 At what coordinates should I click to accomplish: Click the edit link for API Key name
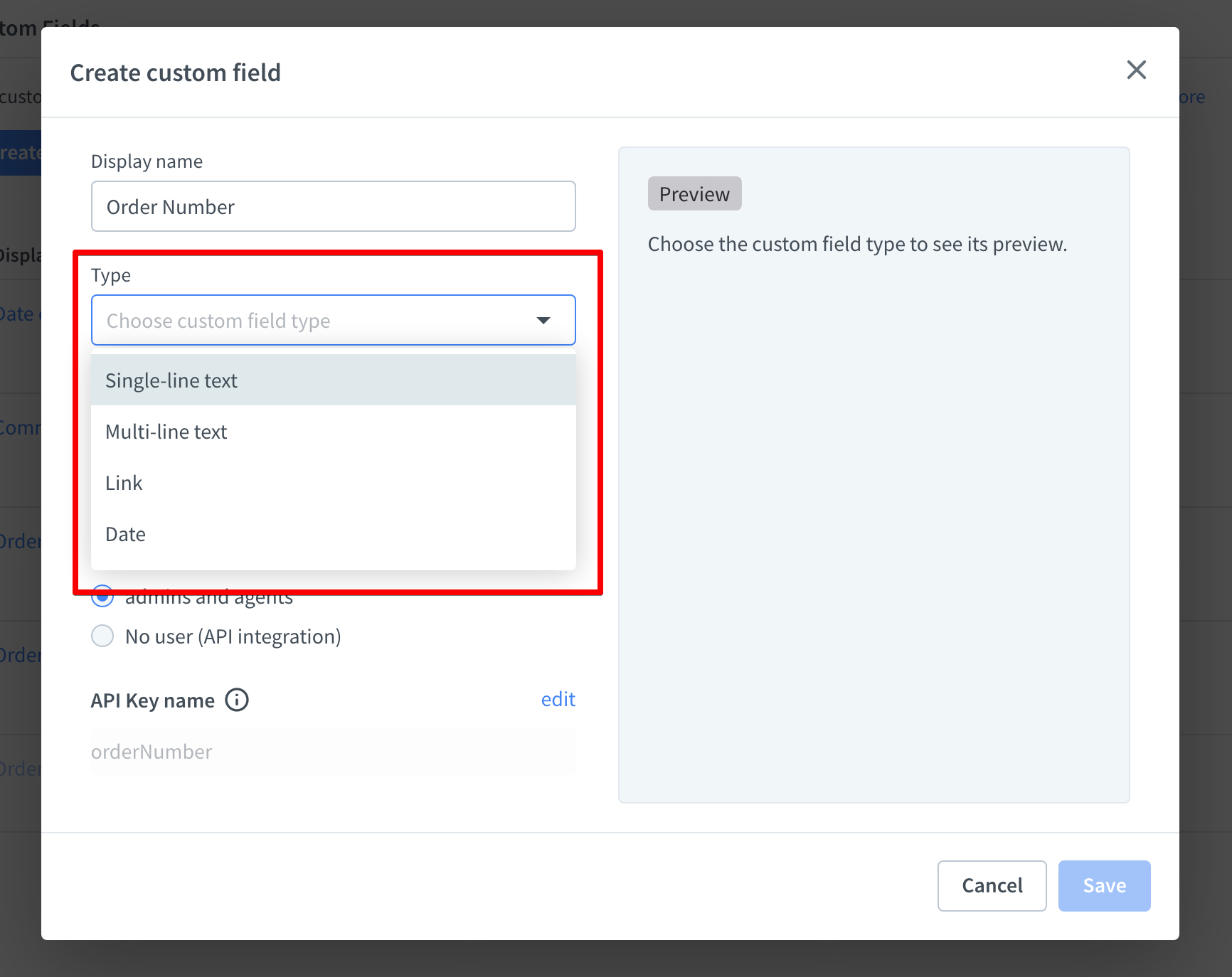pyautogui.click(x=558, y=700)
